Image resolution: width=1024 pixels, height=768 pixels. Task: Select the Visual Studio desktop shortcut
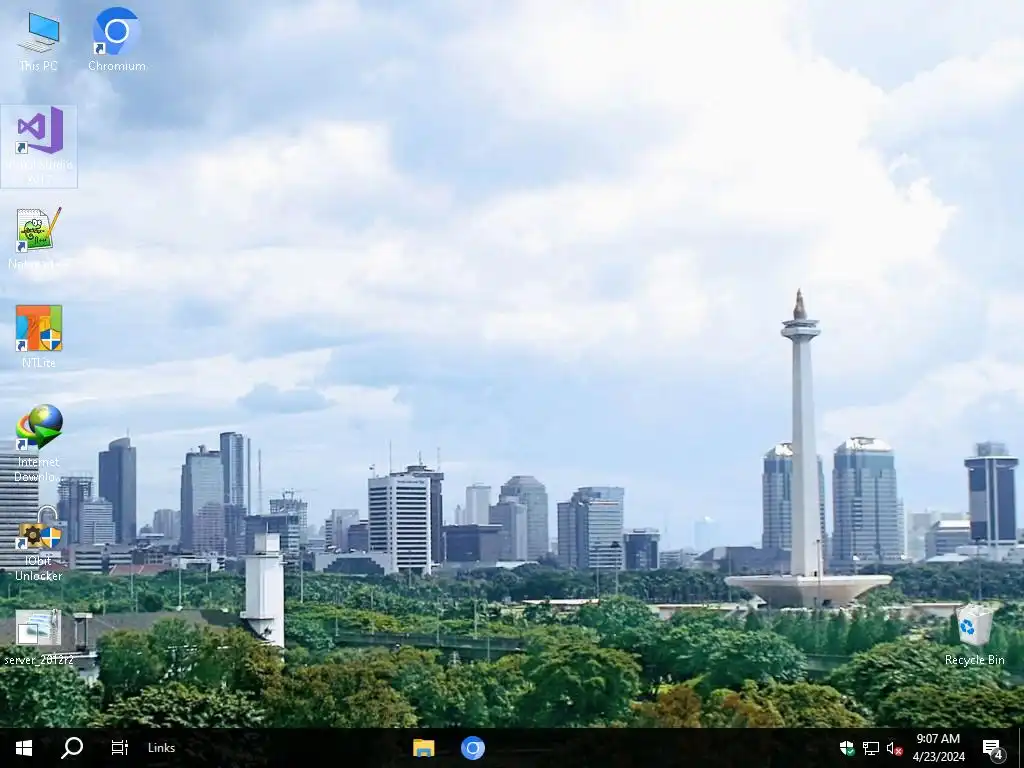click(x=39, y=146)
